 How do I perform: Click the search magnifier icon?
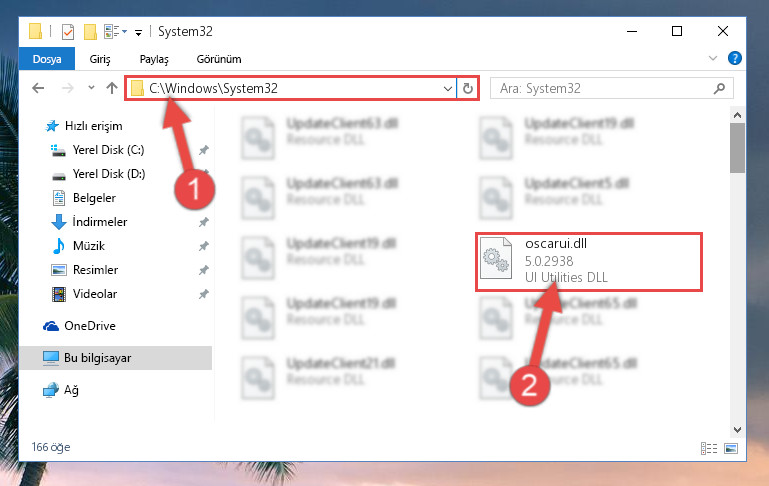point(719,89)
